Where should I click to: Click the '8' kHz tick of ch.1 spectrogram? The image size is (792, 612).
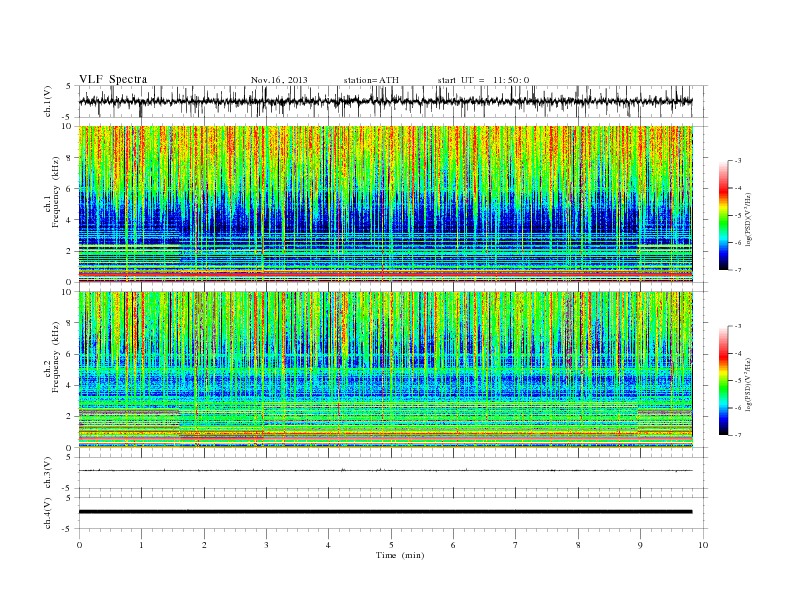(70, 158)
